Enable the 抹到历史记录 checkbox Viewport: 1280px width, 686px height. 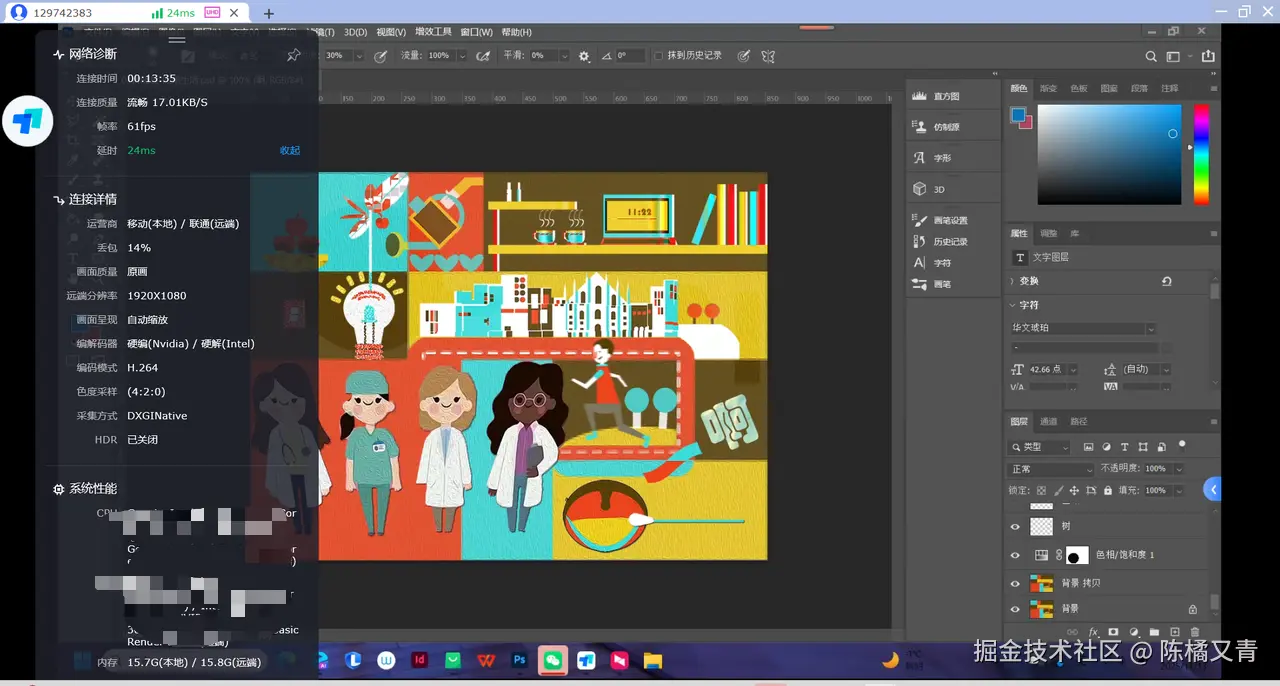tap(658, 56)
